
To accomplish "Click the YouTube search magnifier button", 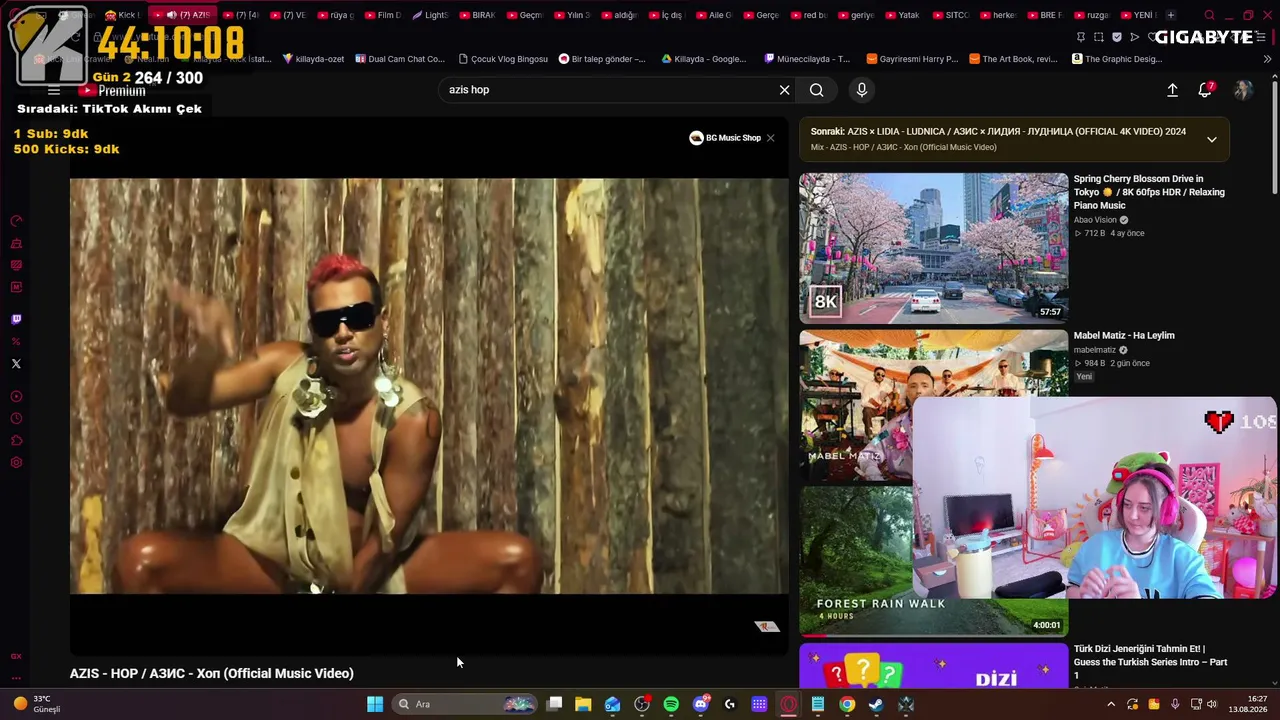I will pos(817,90).
